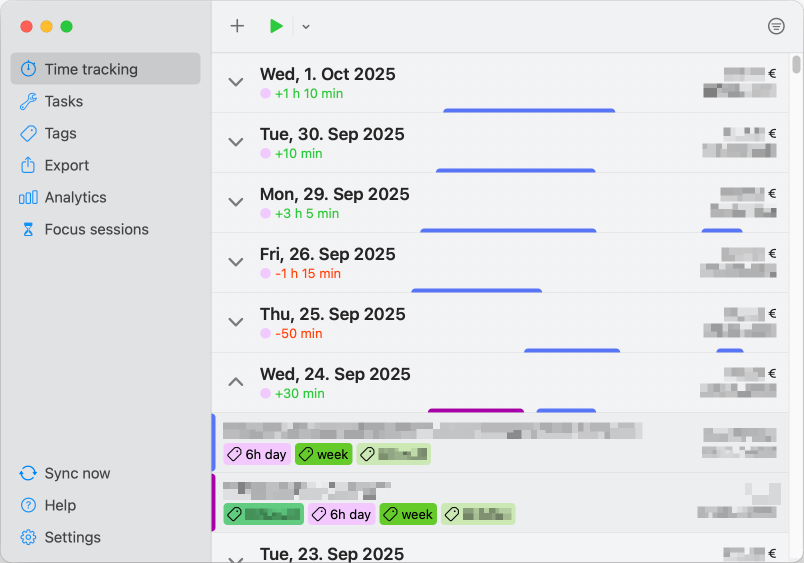
Task: Click the Focus sessions hourglass icon
Action: coord(28,229)
